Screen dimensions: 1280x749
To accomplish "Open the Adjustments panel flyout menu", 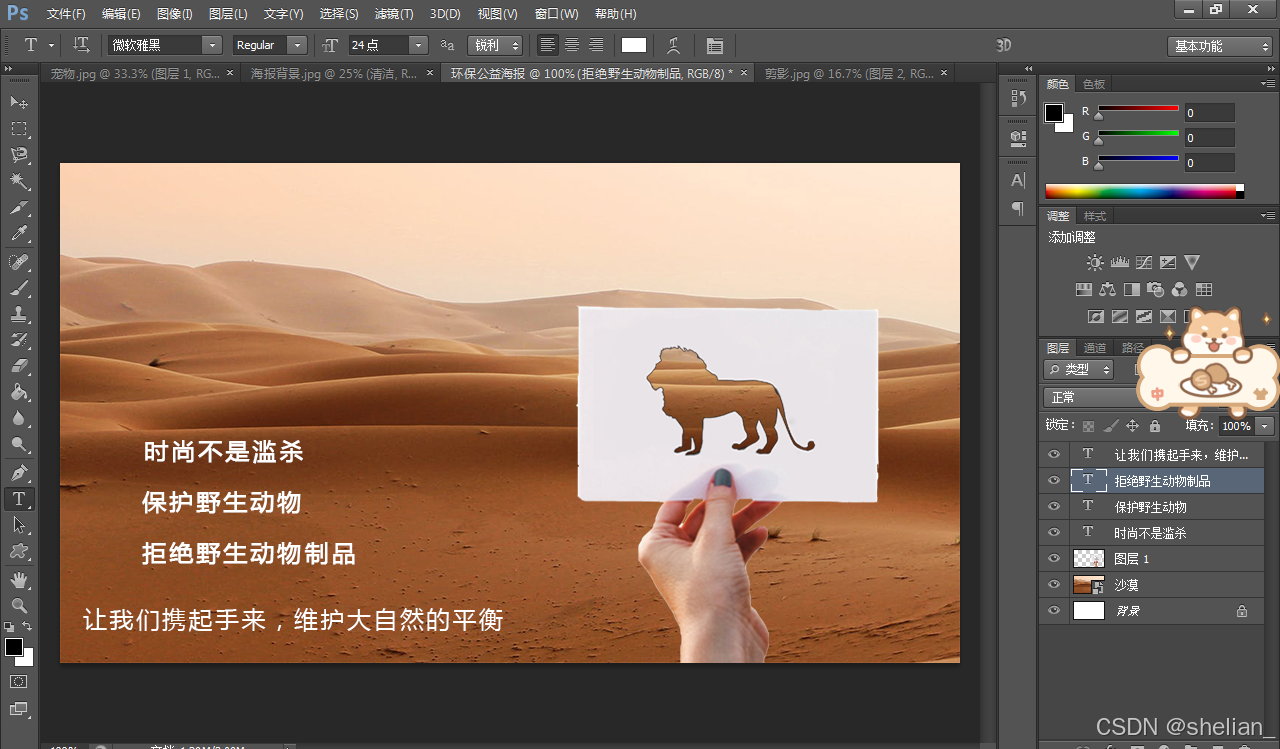I will pos(1268,216).
